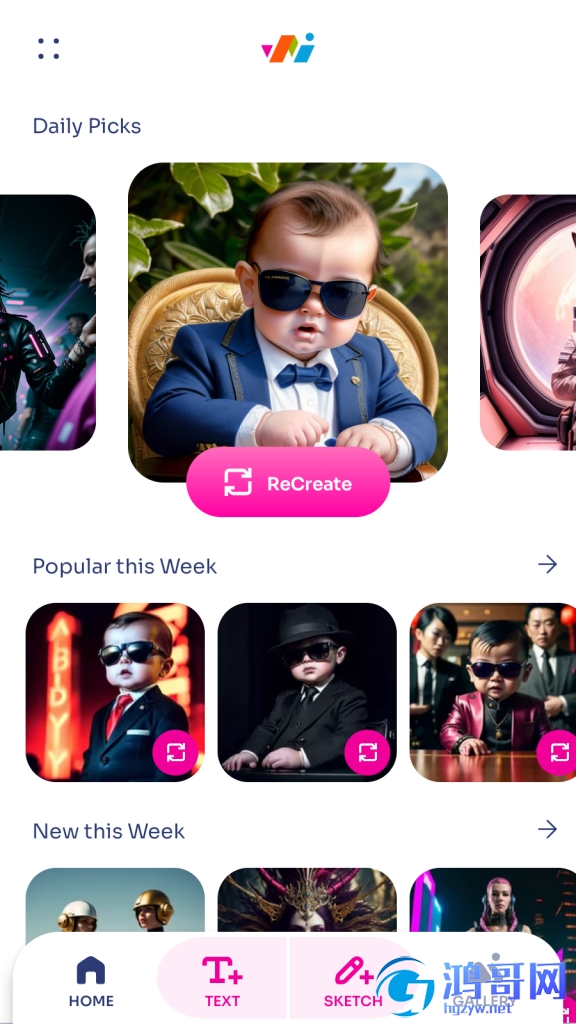
Task: Switch to the SKETCH tab
Action: [x=353, y=982]
